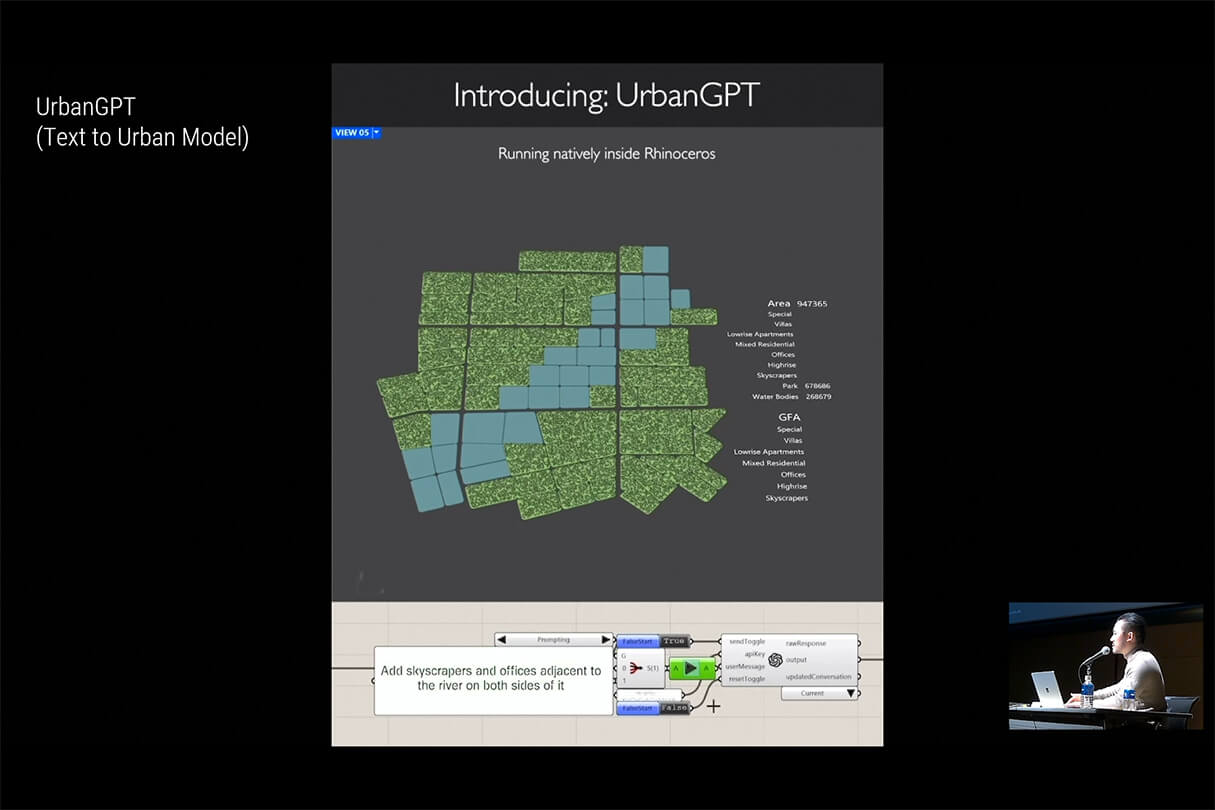Click the resetToggle input parameter
The height and width of the screenshot is (810, 1215).
coord(746,679)
